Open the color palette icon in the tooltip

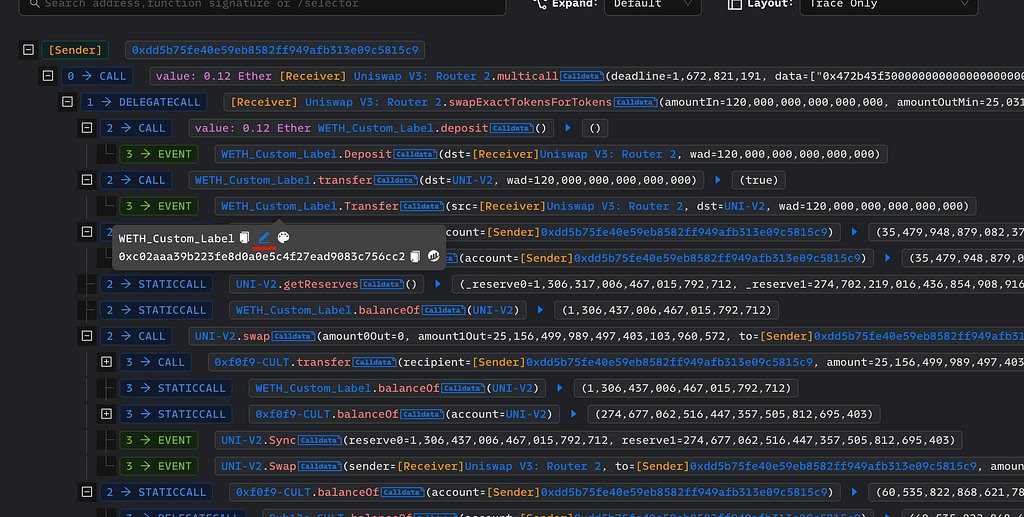pyautogui.click(x=283, y=238)
